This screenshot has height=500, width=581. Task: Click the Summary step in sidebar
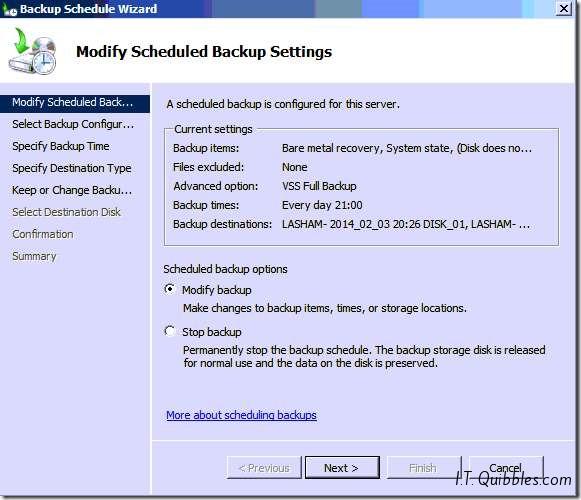(34, 256)
